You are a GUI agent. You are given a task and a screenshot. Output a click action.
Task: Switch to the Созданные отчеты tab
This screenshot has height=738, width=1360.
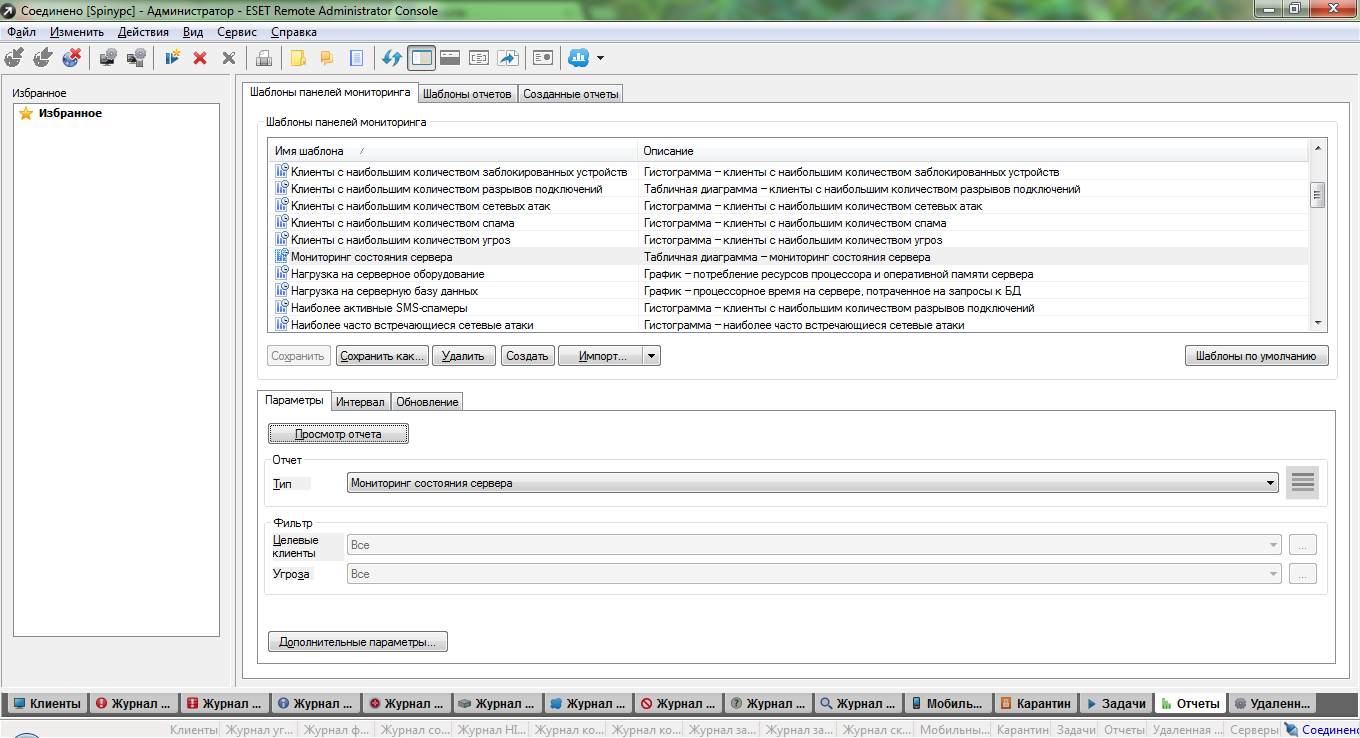click(x=571, y=94)
